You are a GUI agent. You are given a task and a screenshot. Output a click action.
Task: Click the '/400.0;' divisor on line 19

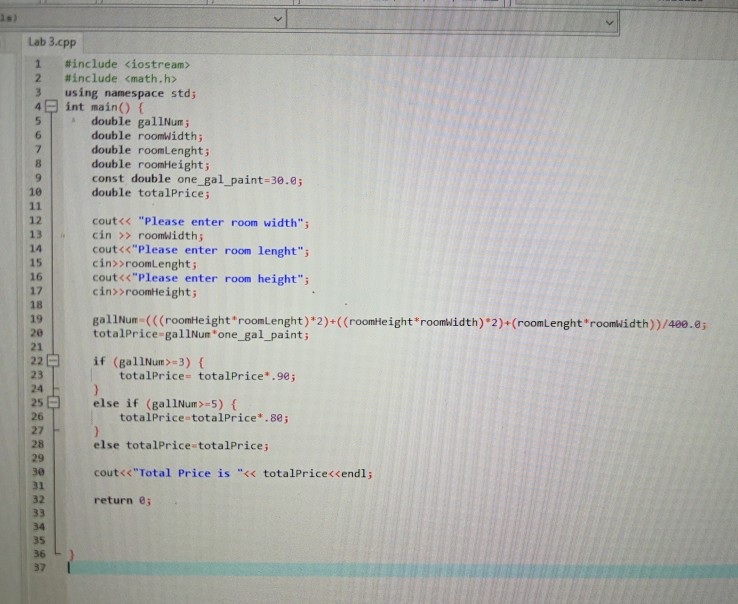pyautogui.click(x=684, y=324)
